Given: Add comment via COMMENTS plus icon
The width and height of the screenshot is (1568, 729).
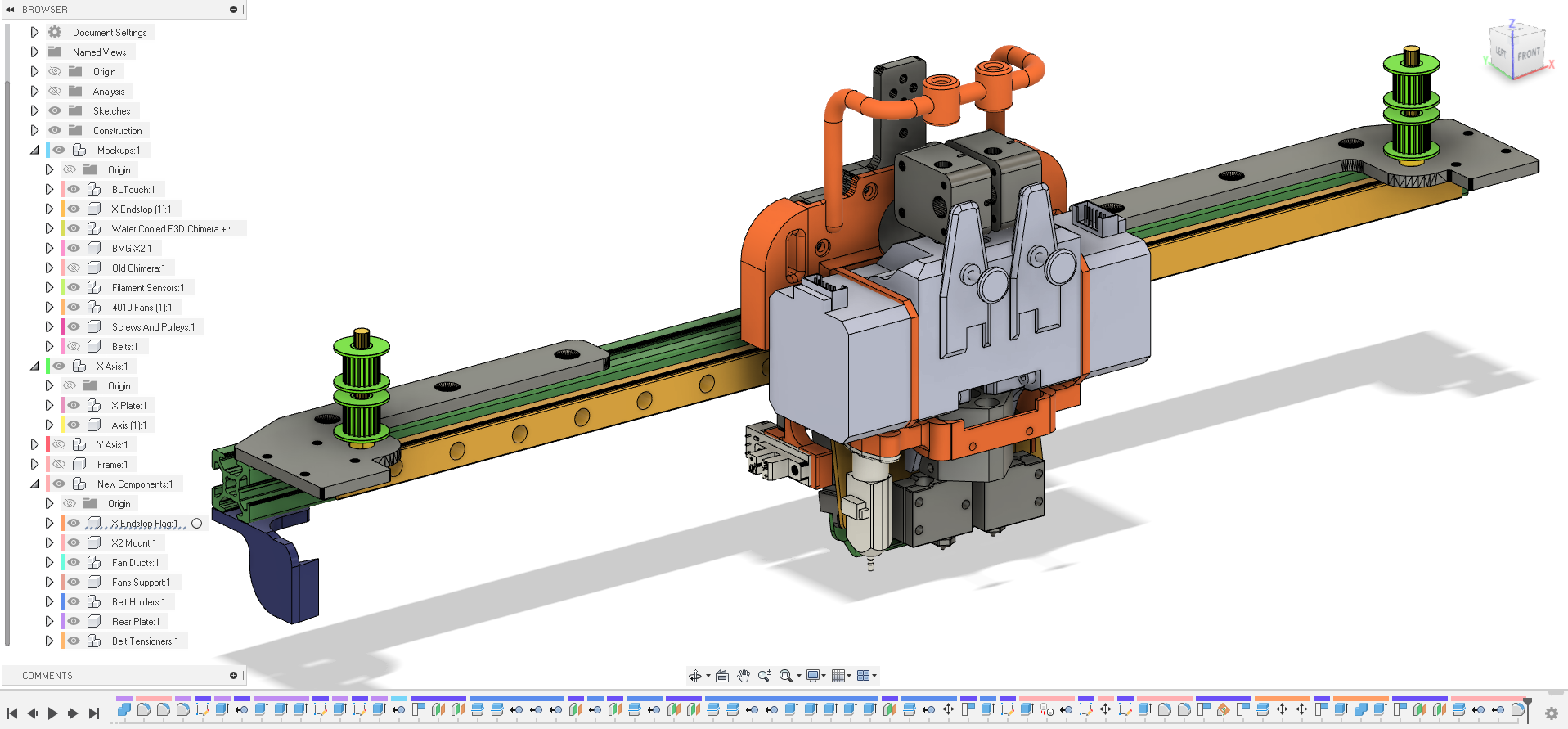Looking at the screenshot, I should (x=233, y=676).
